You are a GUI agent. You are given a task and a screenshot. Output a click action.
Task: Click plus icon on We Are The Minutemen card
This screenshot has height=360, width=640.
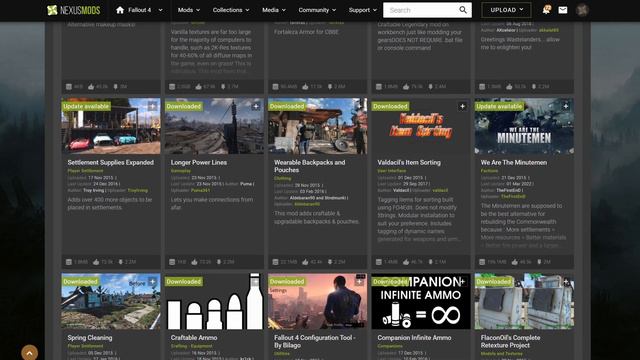(x=566, y=107)
